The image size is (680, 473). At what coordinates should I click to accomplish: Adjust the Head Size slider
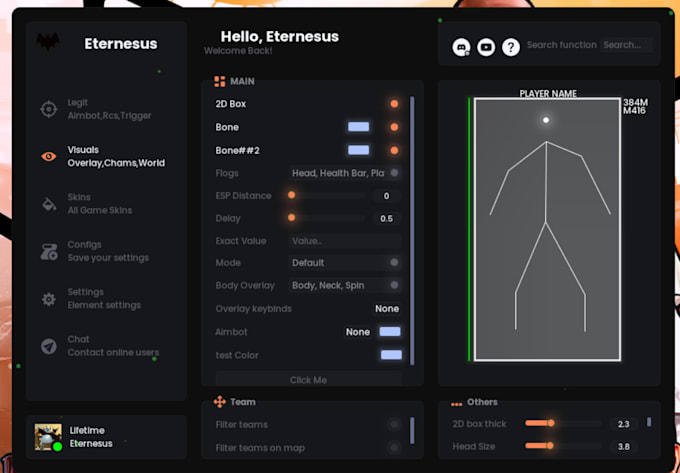pyautogui.click(x=563, y=446)
